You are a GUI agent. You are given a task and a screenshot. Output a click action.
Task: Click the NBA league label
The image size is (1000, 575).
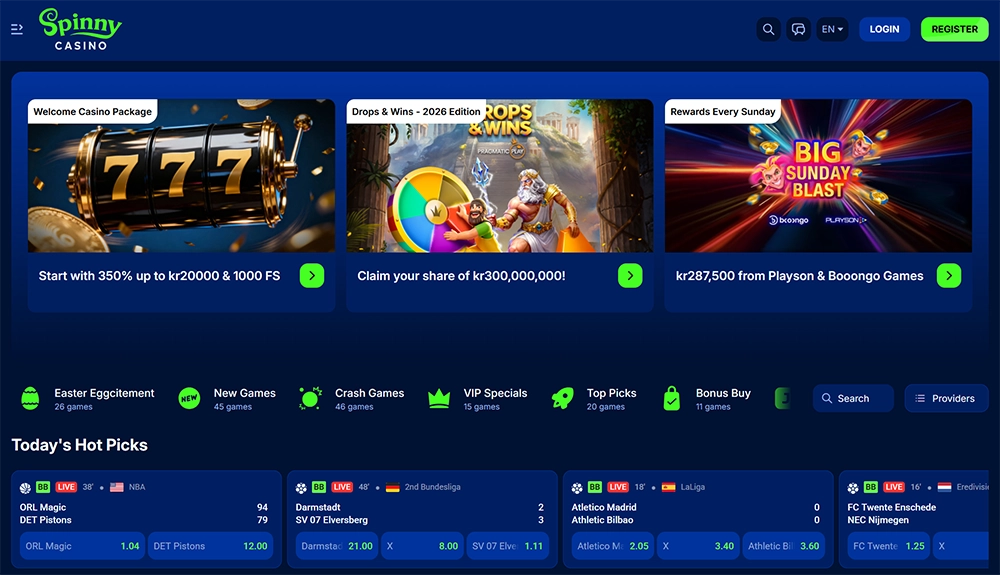pos(137,487)
